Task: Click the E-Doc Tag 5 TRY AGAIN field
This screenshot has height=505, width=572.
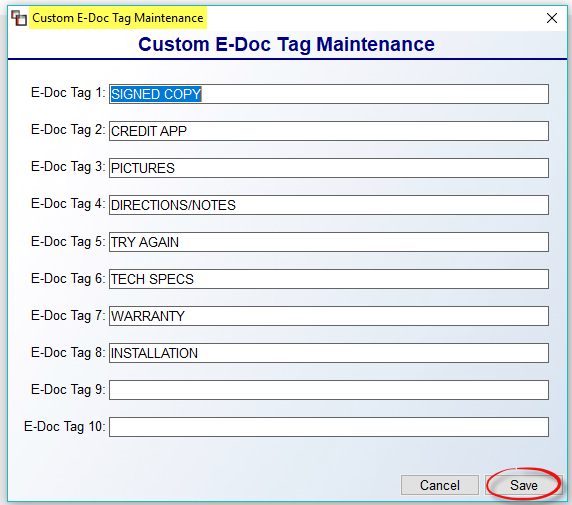Action: point(329,242)
